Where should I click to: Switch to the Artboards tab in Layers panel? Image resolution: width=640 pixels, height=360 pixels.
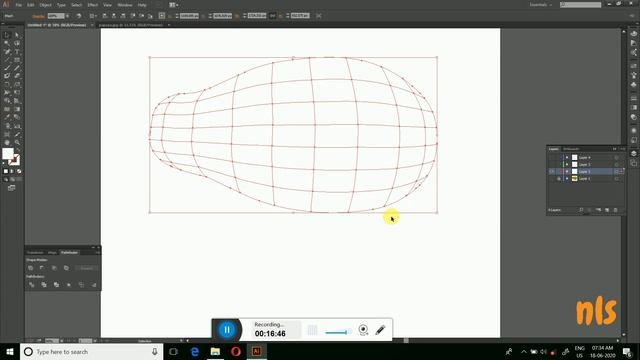[x=571, y=149]
